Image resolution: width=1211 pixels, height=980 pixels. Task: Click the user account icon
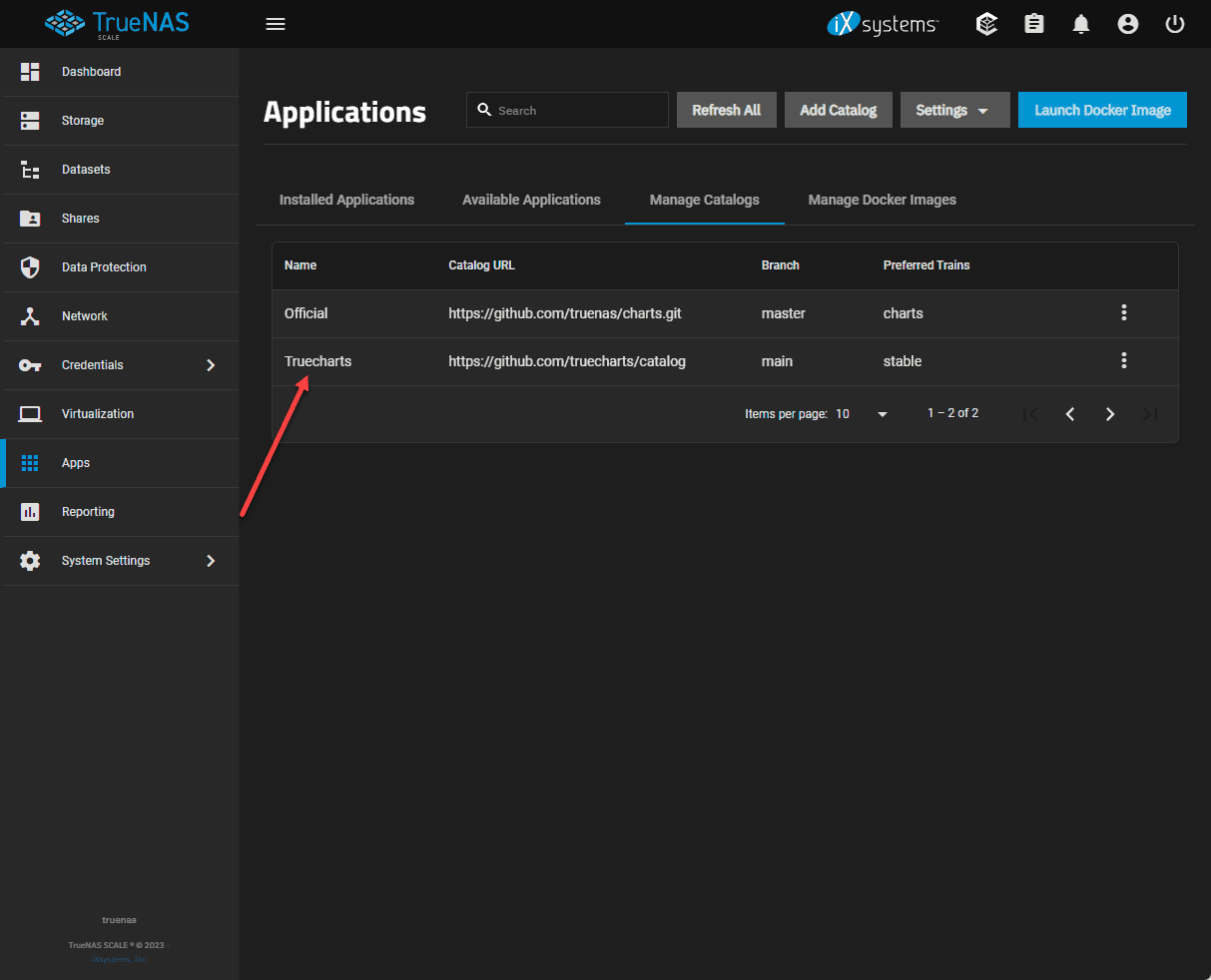(x=1128, y=24)
